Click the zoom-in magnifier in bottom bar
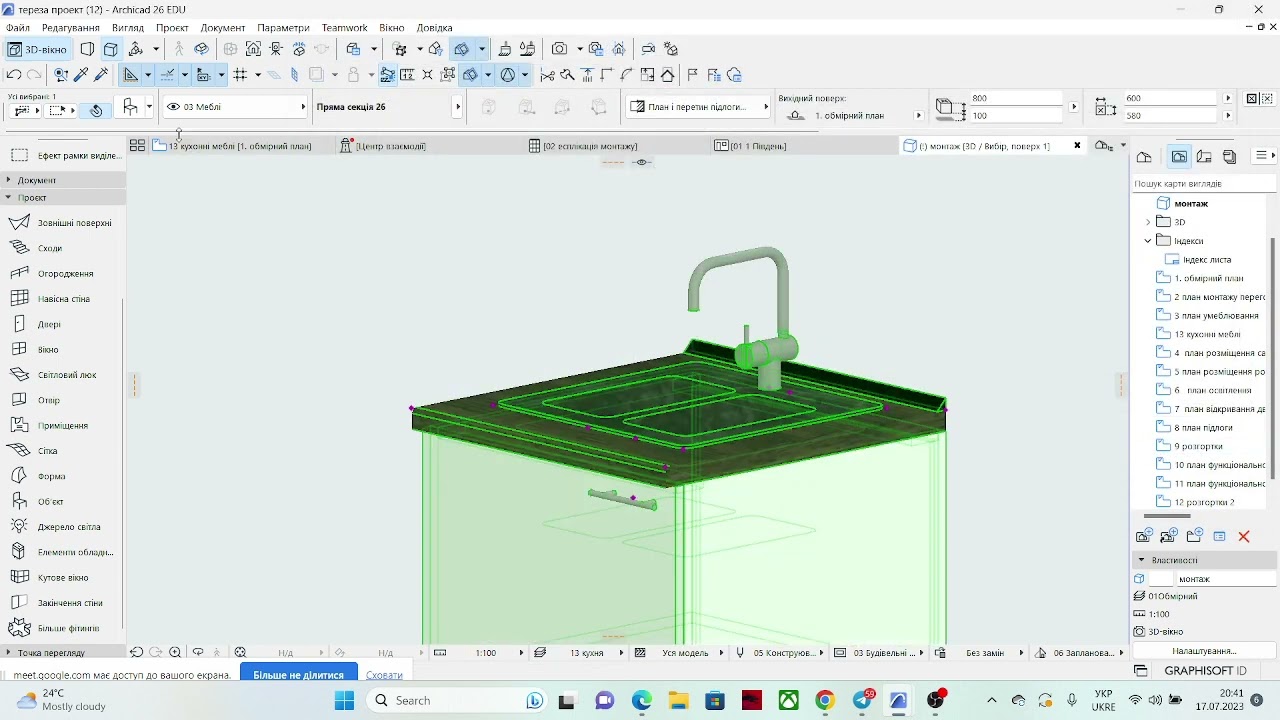1280x720 pixels. point(175,652)
